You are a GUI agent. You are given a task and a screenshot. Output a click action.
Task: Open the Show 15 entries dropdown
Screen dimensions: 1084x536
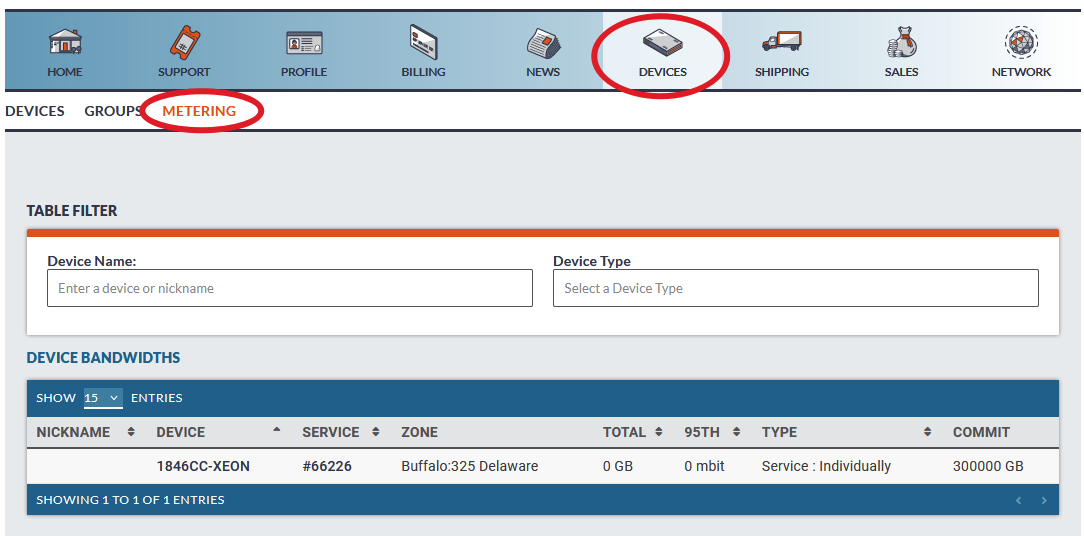(x=103, y=398)
